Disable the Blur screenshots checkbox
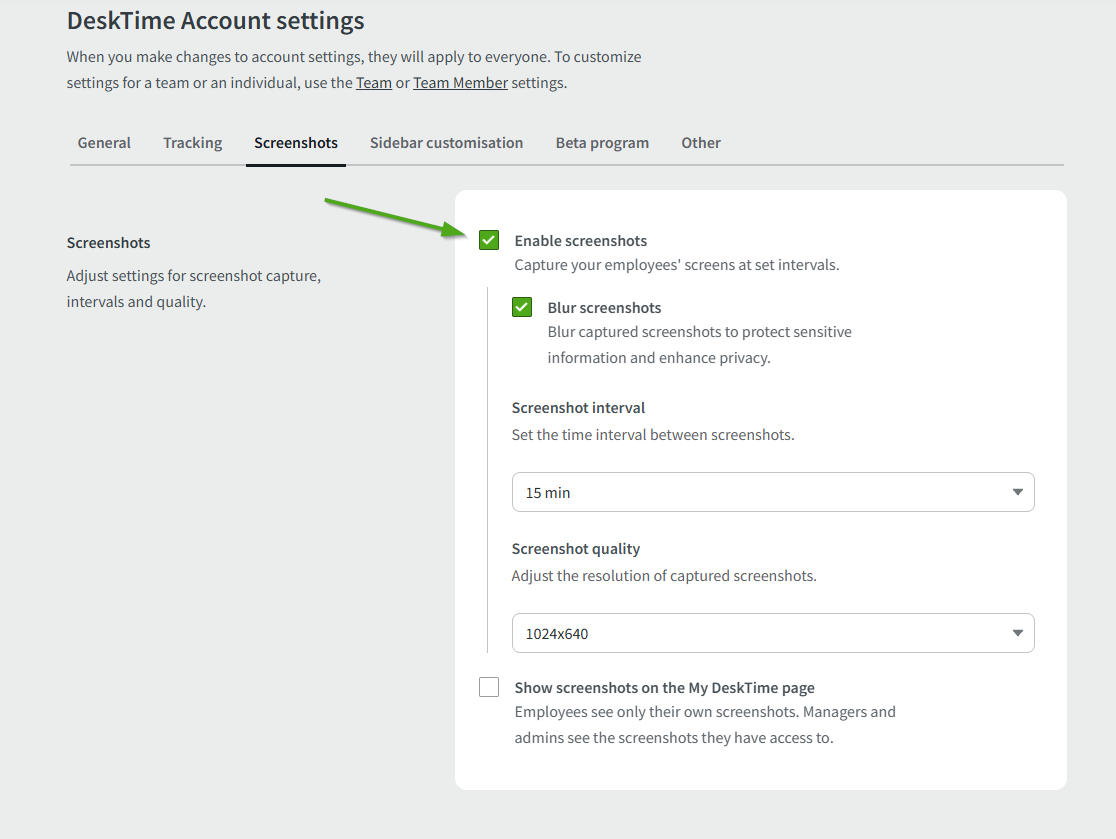This screenshot has width=1116, height=839. (522, 307)
